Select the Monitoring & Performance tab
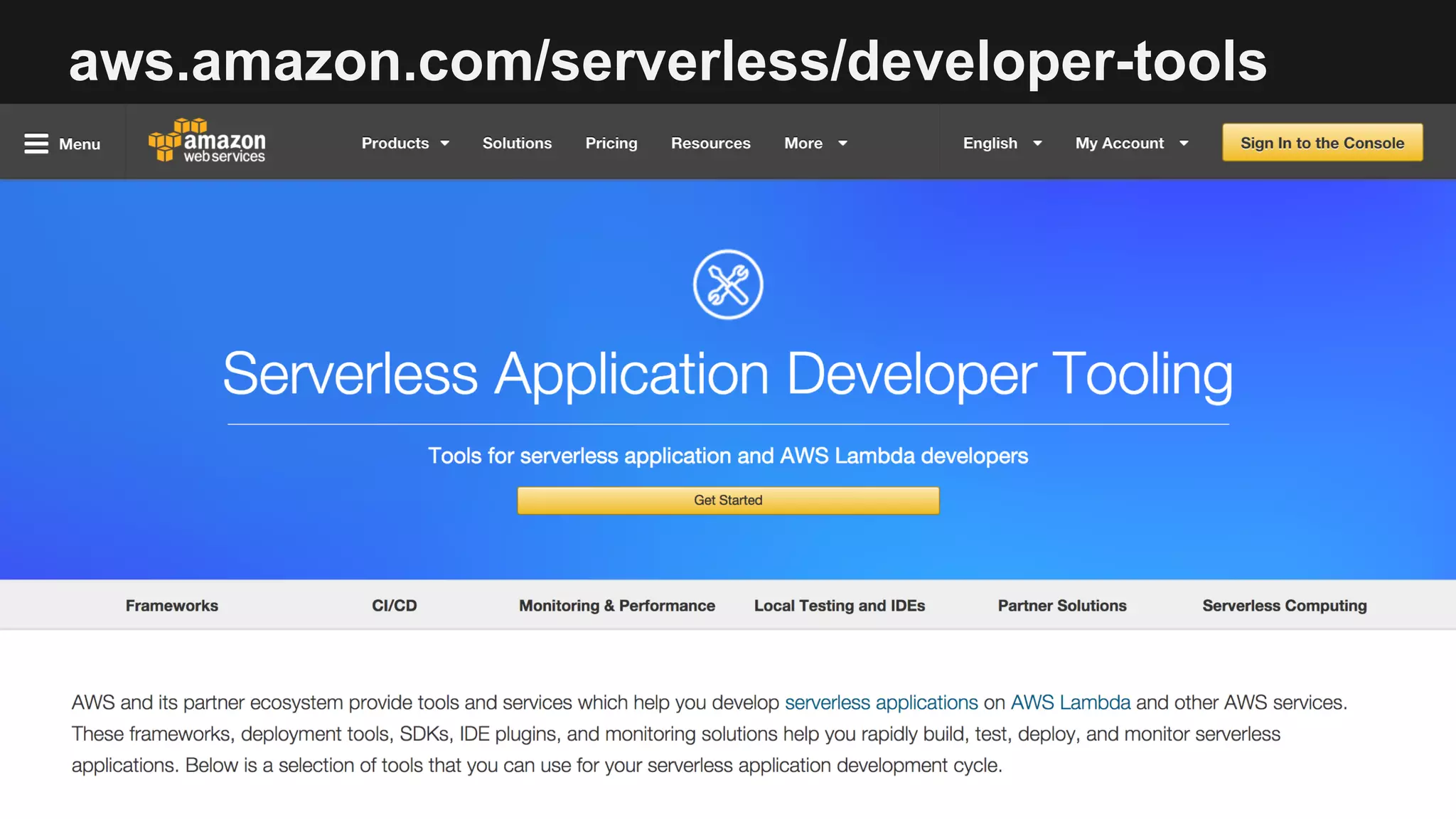The height and width of the screenshot is (819, 1456). 617,606
